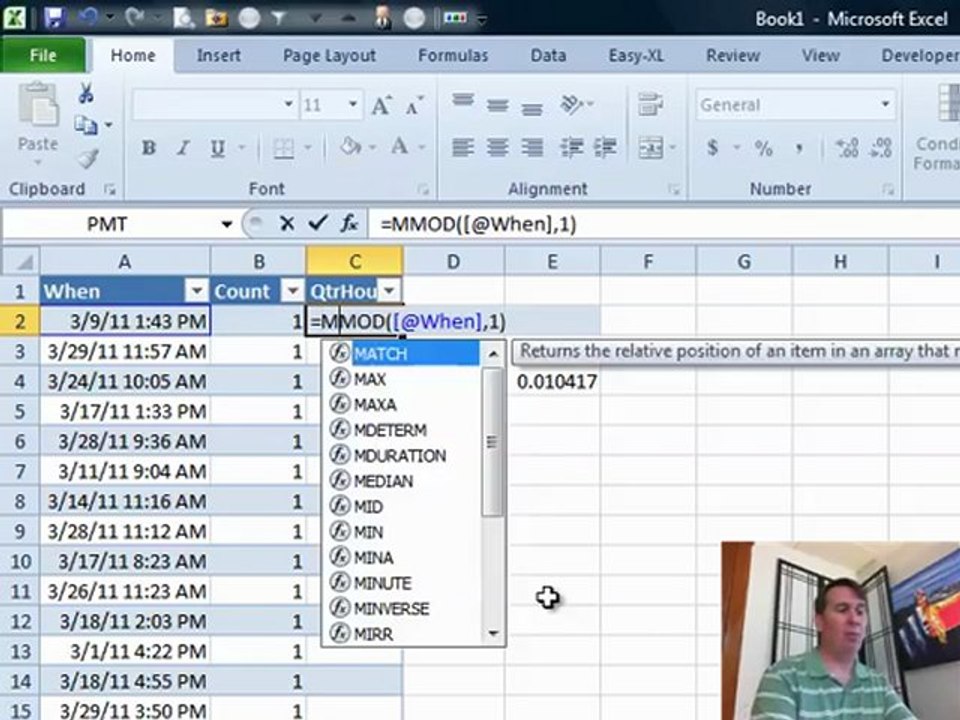Click Increase Indent icon
Image resolution: width=960 pixels, height=720 pixels.
tap(606, 148)
